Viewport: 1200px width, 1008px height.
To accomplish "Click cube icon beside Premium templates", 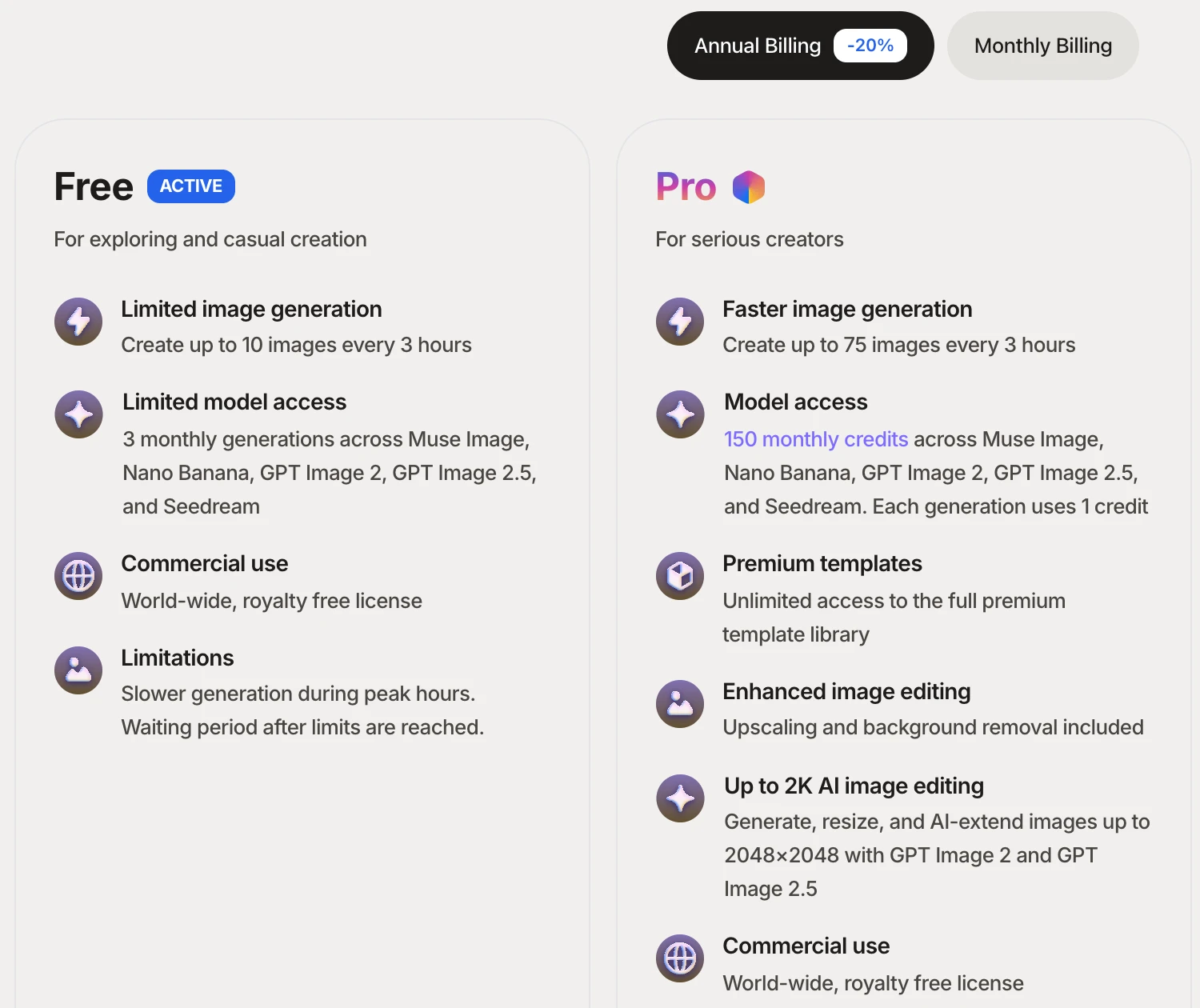I will (x=680, y=576).
